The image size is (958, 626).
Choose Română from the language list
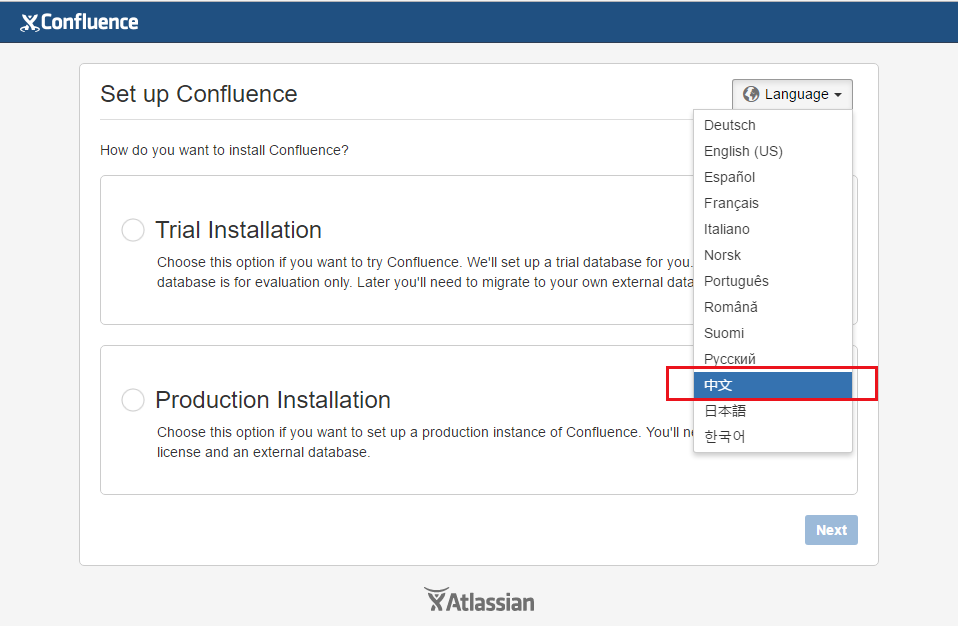[x=773, y=307]
